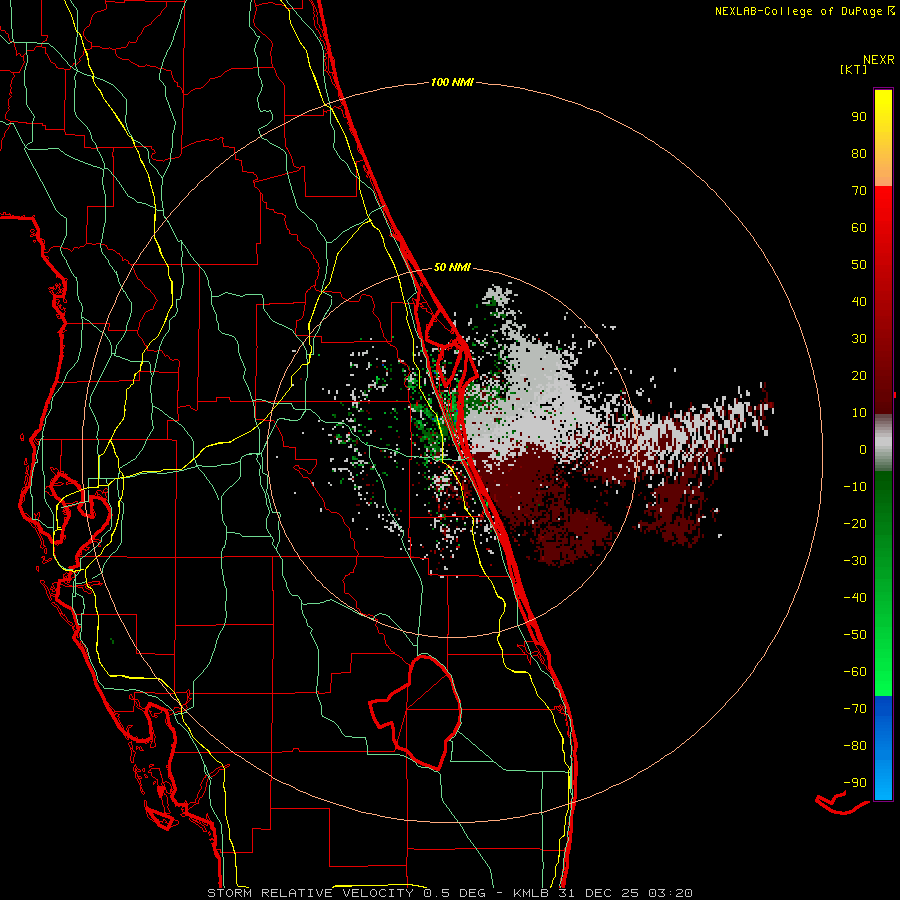Click the 70 knot legend value
The image size is (900, 900).
859,191
